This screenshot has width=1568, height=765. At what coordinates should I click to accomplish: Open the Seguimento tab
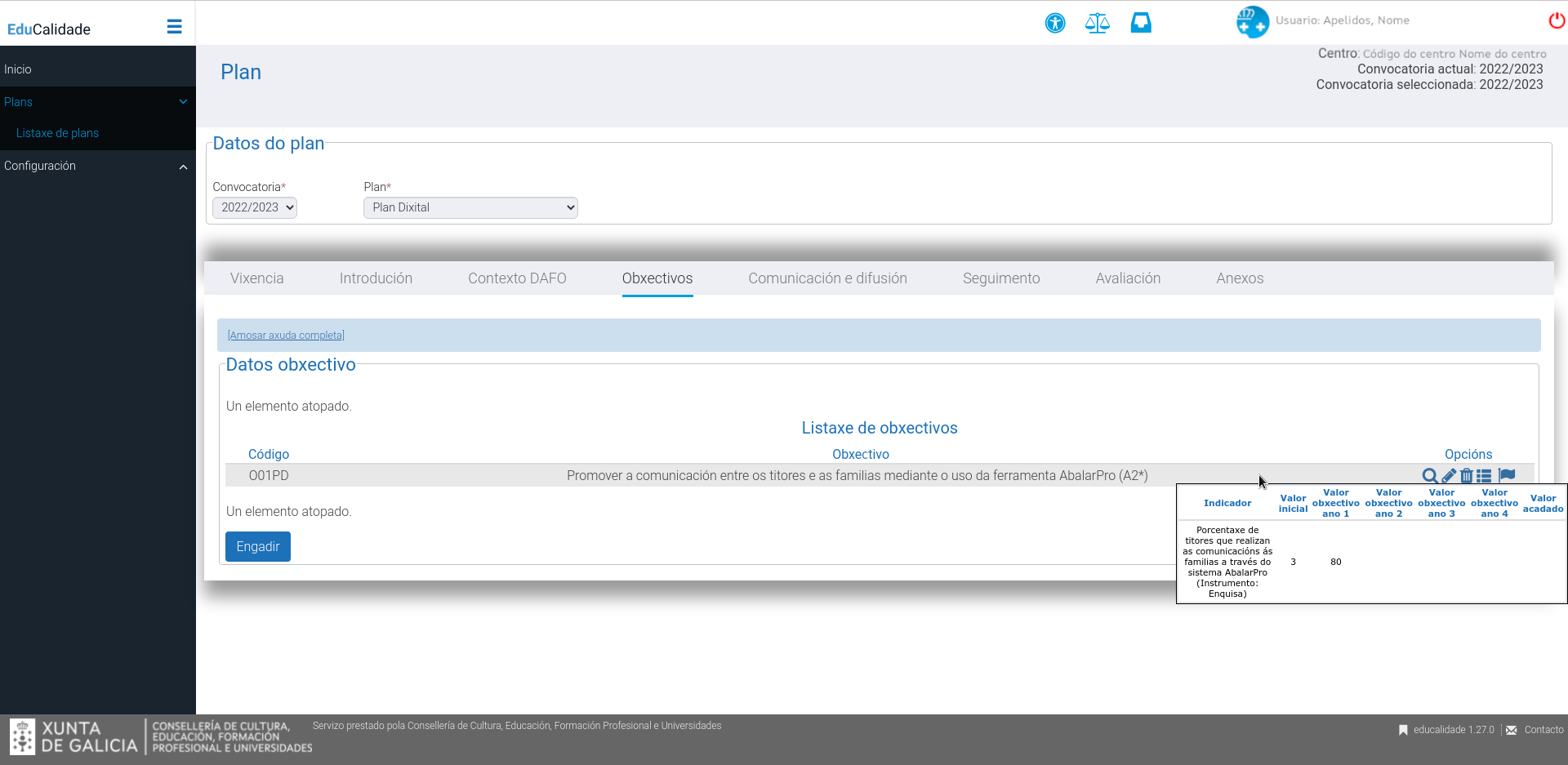1000,278
